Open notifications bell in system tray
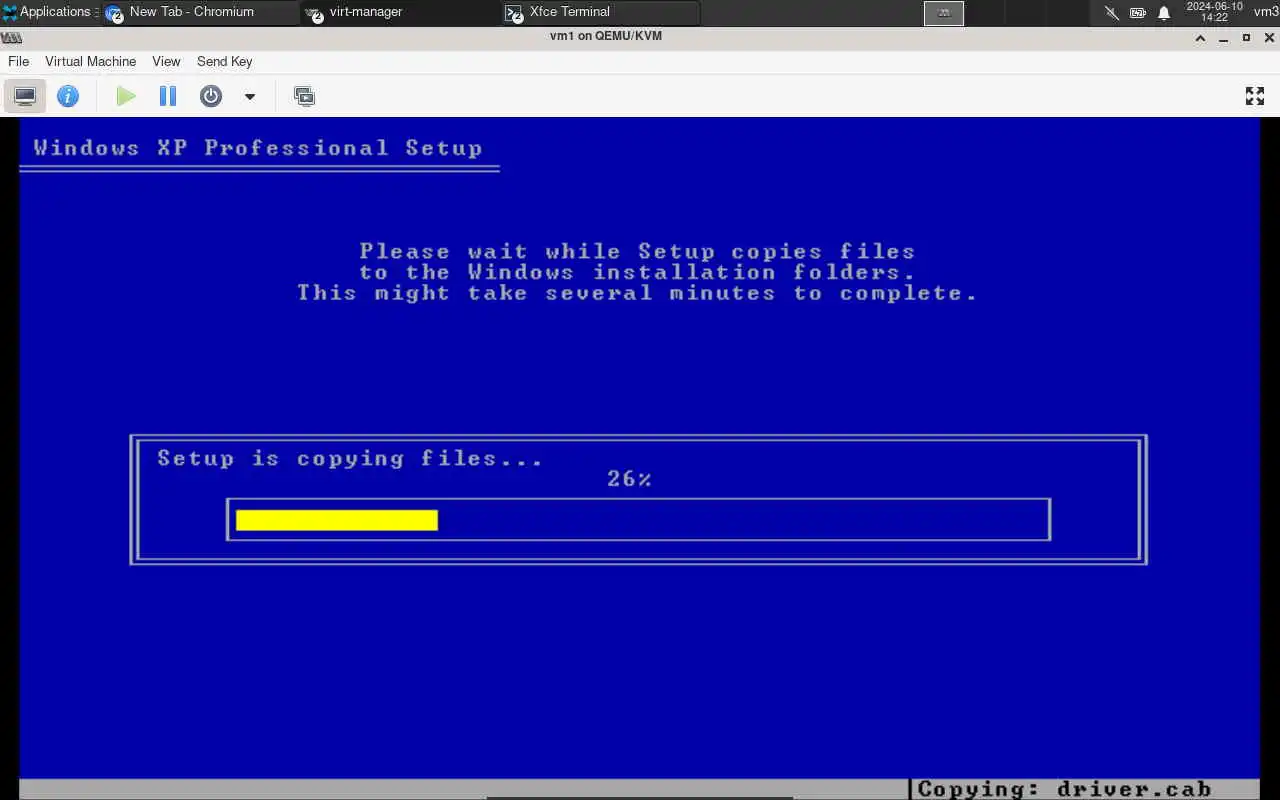1280x800 pixels. click(x=1164, y=13)
